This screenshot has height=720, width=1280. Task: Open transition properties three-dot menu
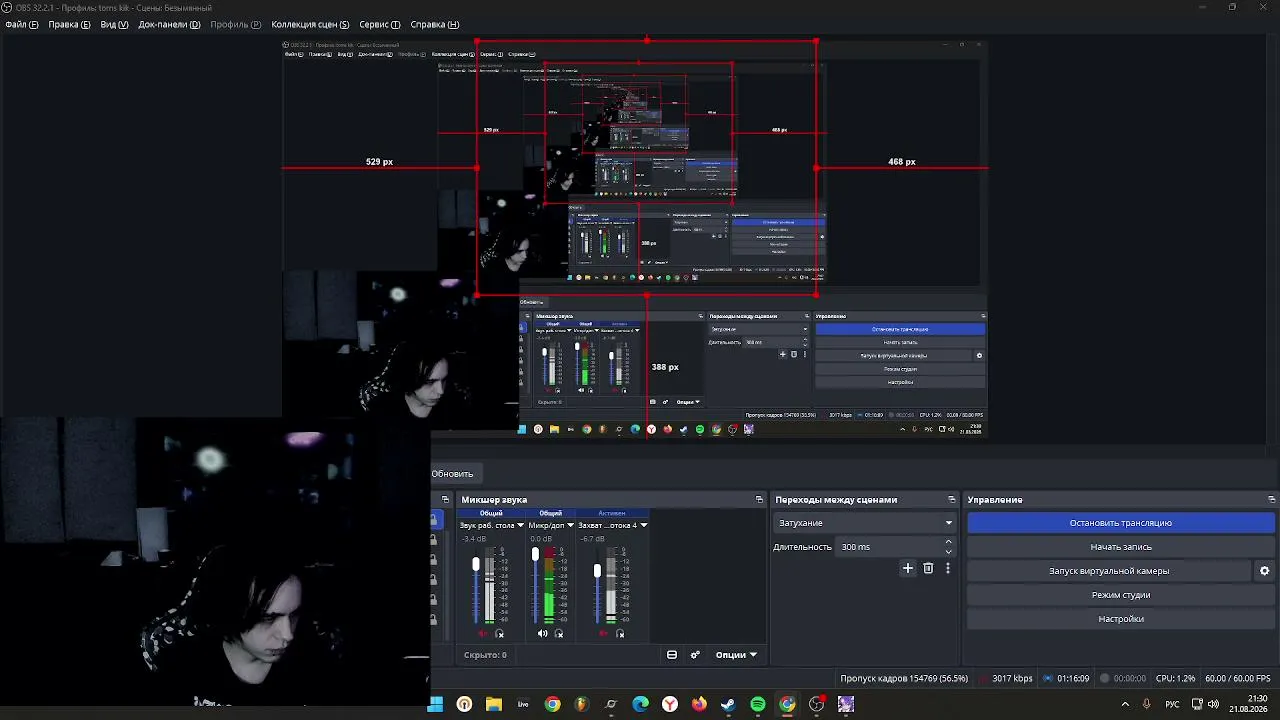[x=948, y=568]
